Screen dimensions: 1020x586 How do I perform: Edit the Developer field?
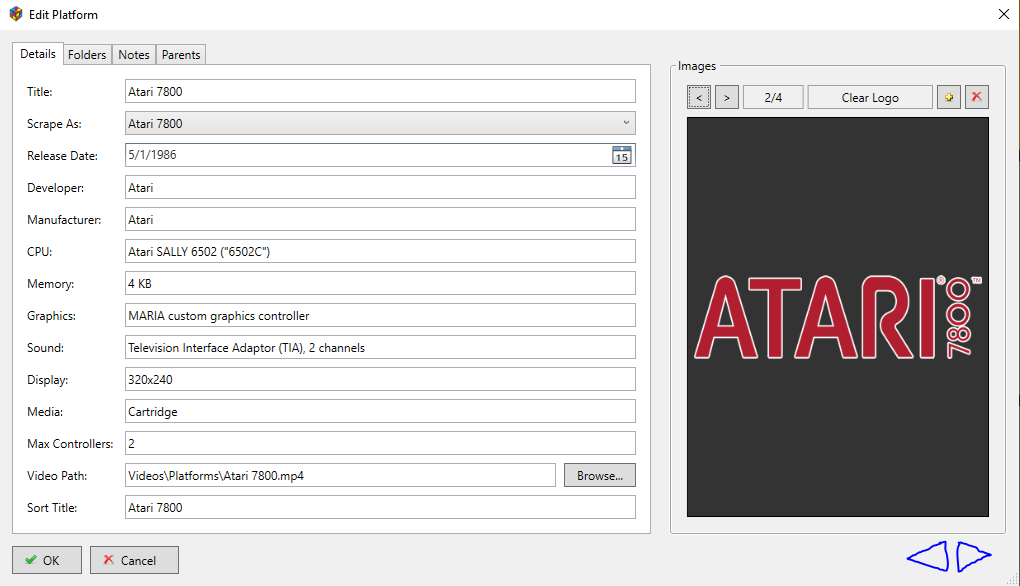point(380,187)
